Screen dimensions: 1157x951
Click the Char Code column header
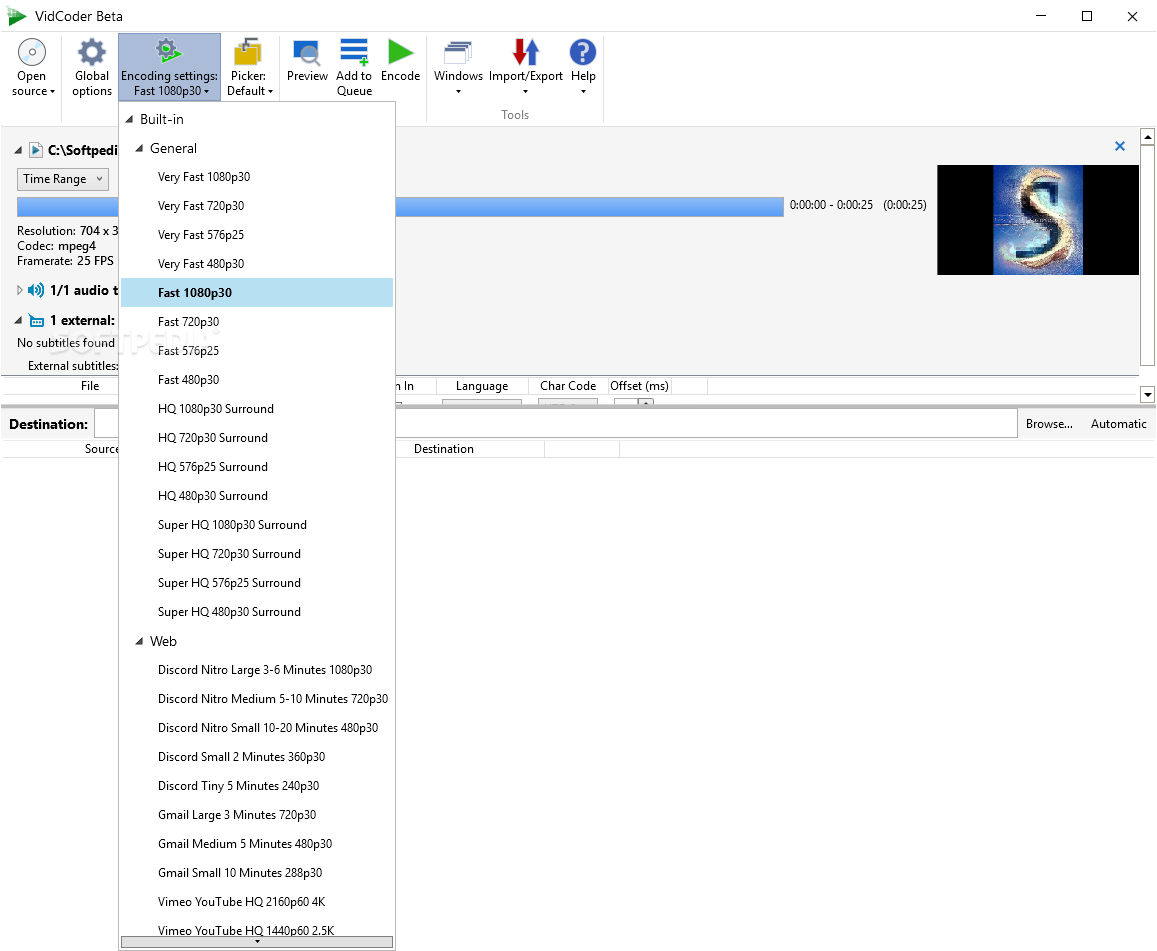click(x=567, y=386)
